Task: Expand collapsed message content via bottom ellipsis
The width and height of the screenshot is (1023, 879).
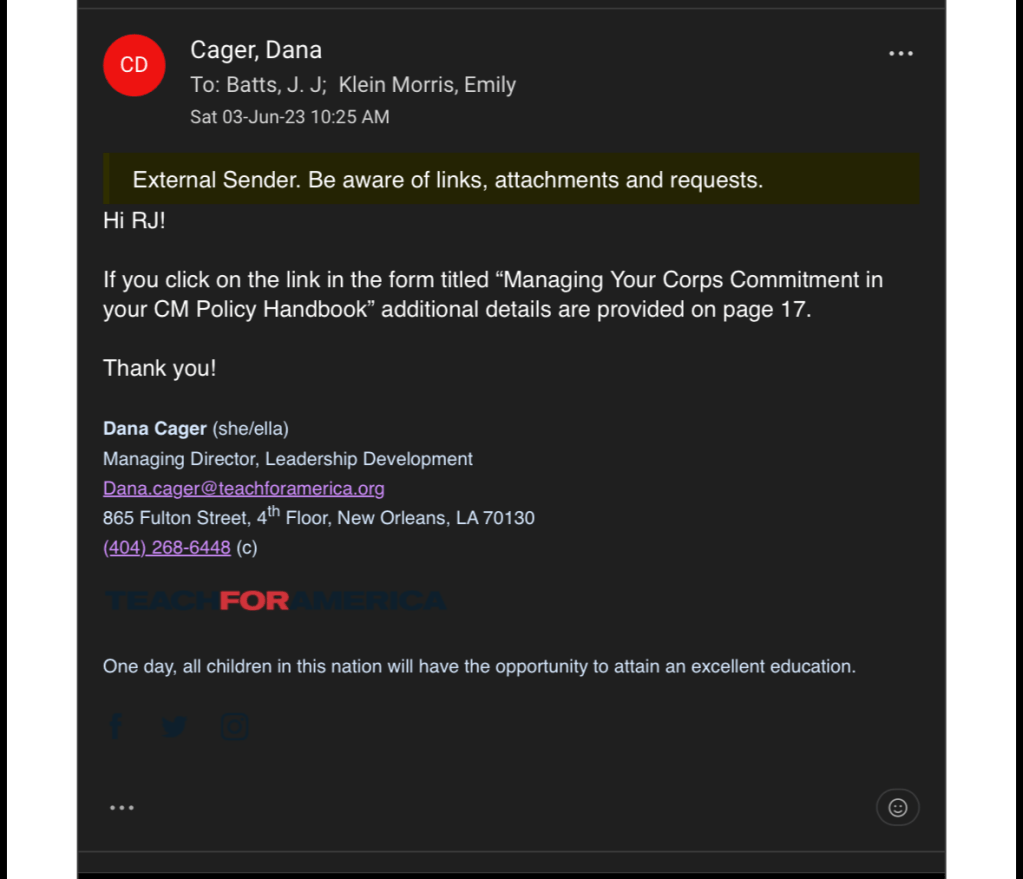Action: point(122,807)
